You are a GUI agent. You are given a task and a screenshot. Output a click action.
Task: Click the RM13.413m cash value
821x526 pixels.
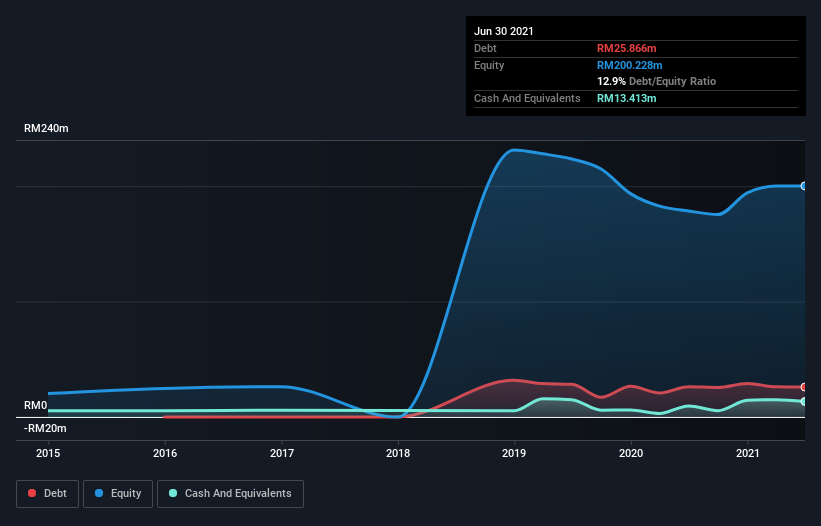pyautogui.click(x=627, y=98)
